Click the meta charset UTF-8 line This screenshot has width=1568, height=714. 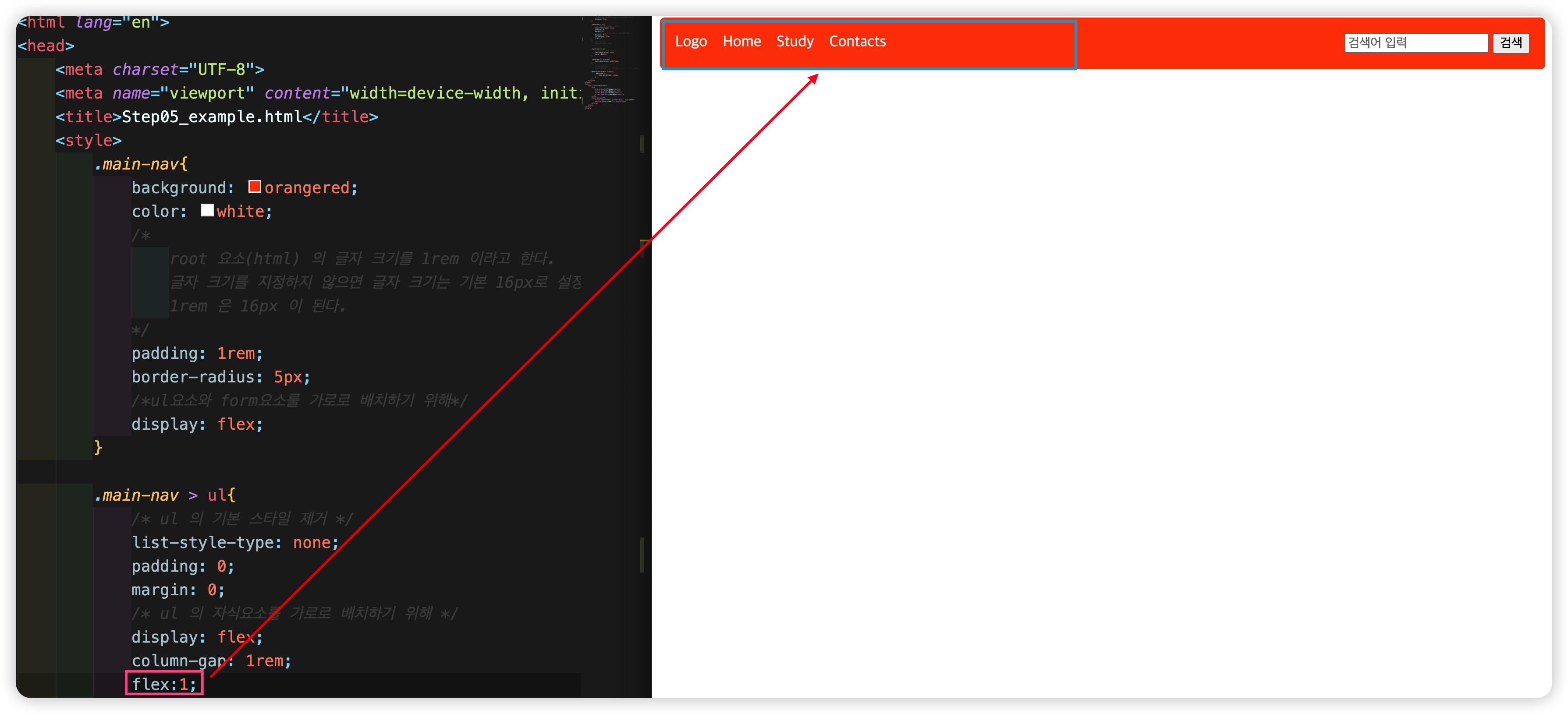pos(160,69)
